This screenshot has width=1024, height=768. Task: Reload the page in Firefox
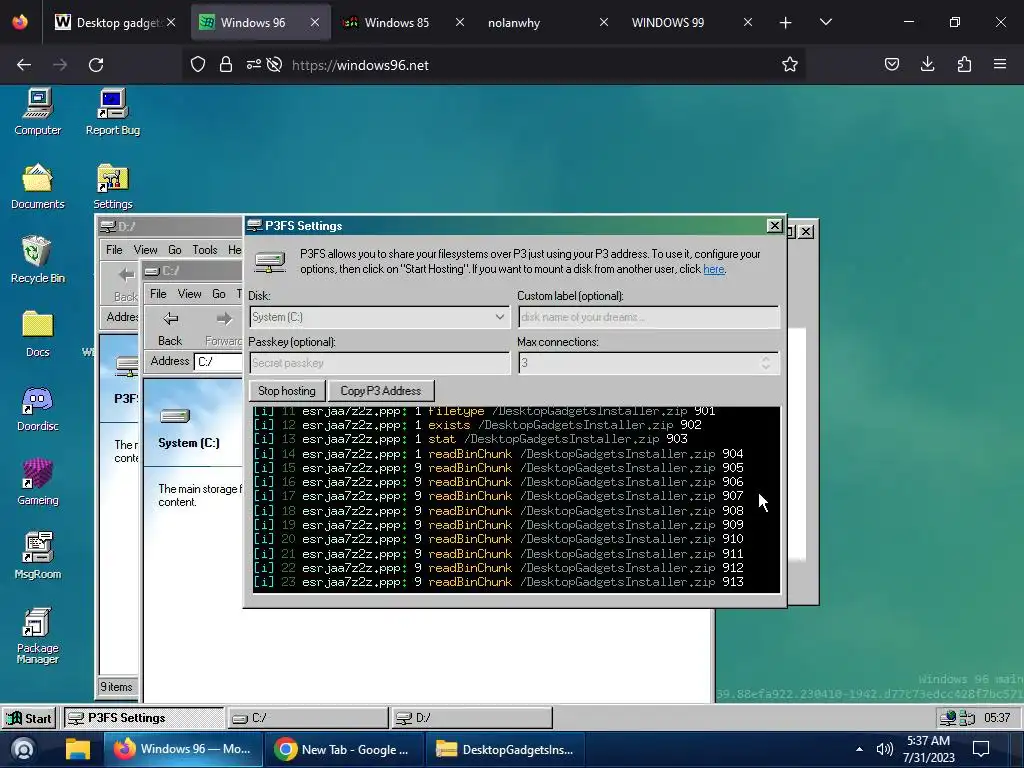(x=96, y=65)
